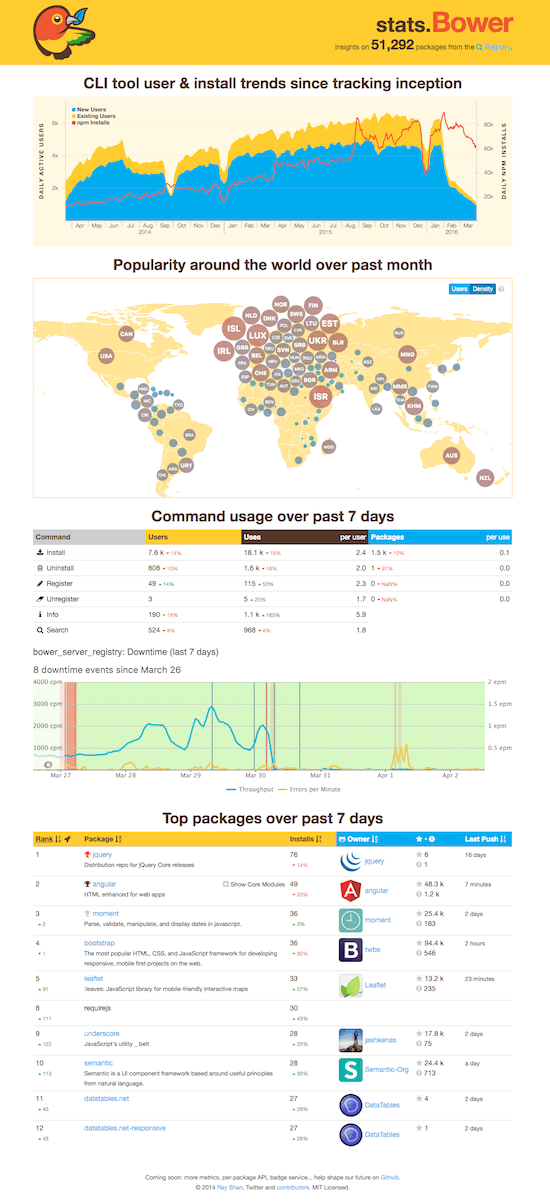Click the Unregister eraser icon
This screenshot has height=1202, width=550.
coord(40,599)
